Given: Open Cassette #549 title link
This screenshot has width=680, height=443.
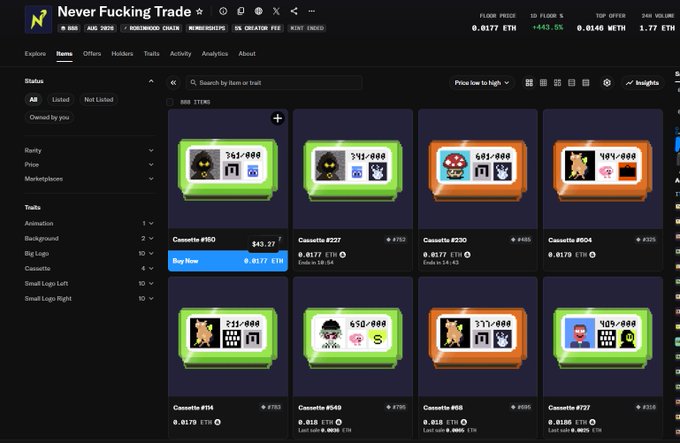Looking at the screenshot, I should tap(320, 408).
